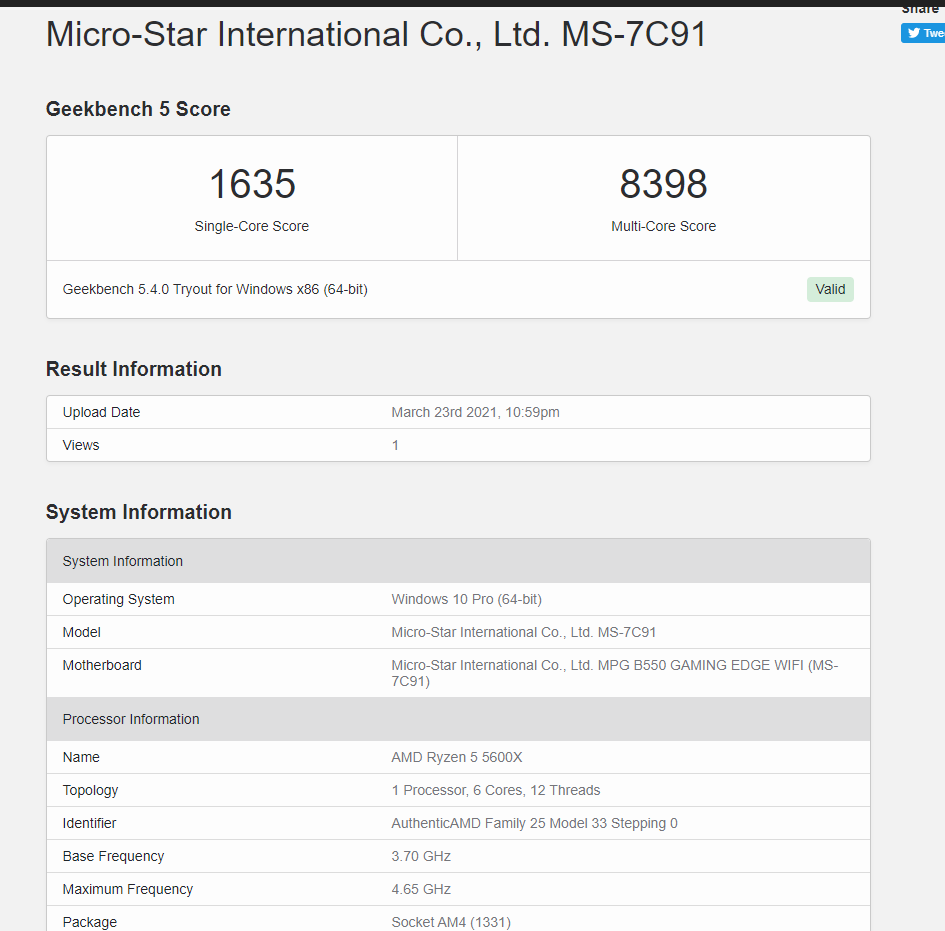Click the Processor Information table header
Image resolution: width=945 pixels, height=931 pixels.
point(131,719)
